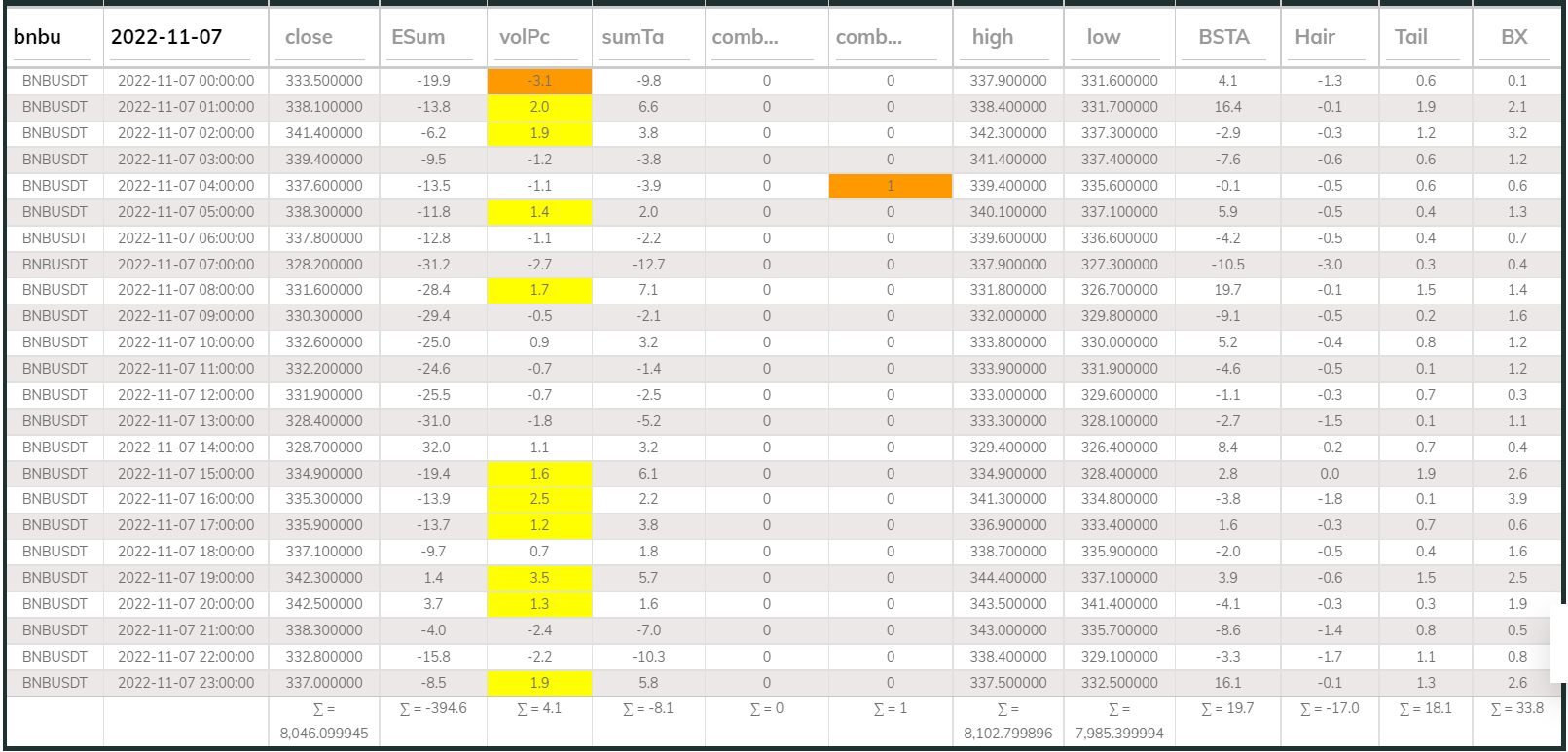Select the yellow '1.6' volPc cell
Image resolution: width=1568 pixels, height=752 pixels.
(x=539, y=474)
